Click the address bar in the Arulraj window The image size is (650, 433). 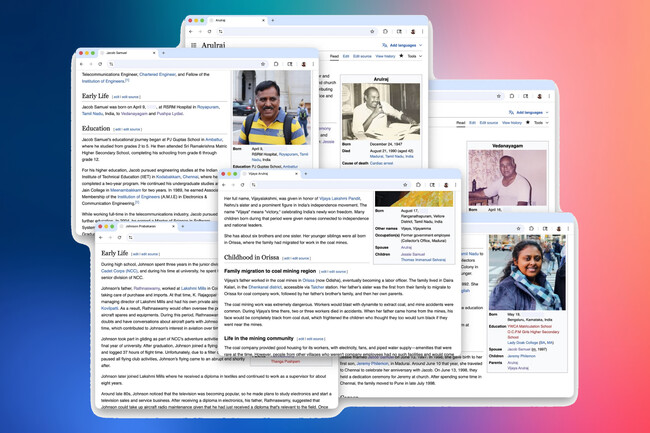296,31
